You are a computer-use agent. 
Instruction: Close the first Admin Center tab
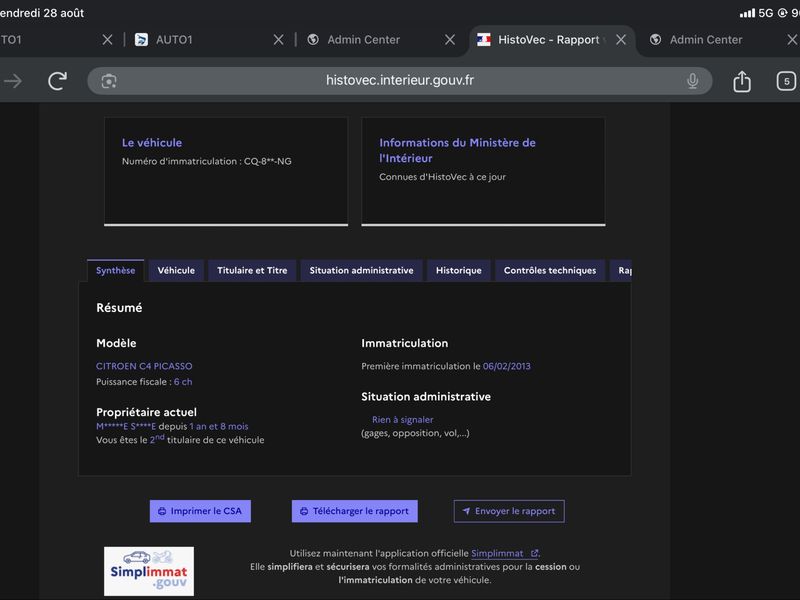tap(449, 40)
